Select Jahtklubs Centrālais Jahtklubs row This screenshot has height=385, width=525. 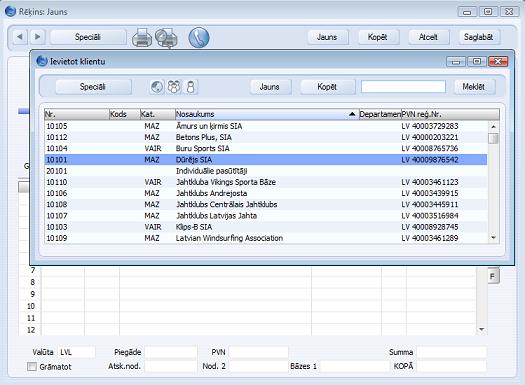coord(266,204)
